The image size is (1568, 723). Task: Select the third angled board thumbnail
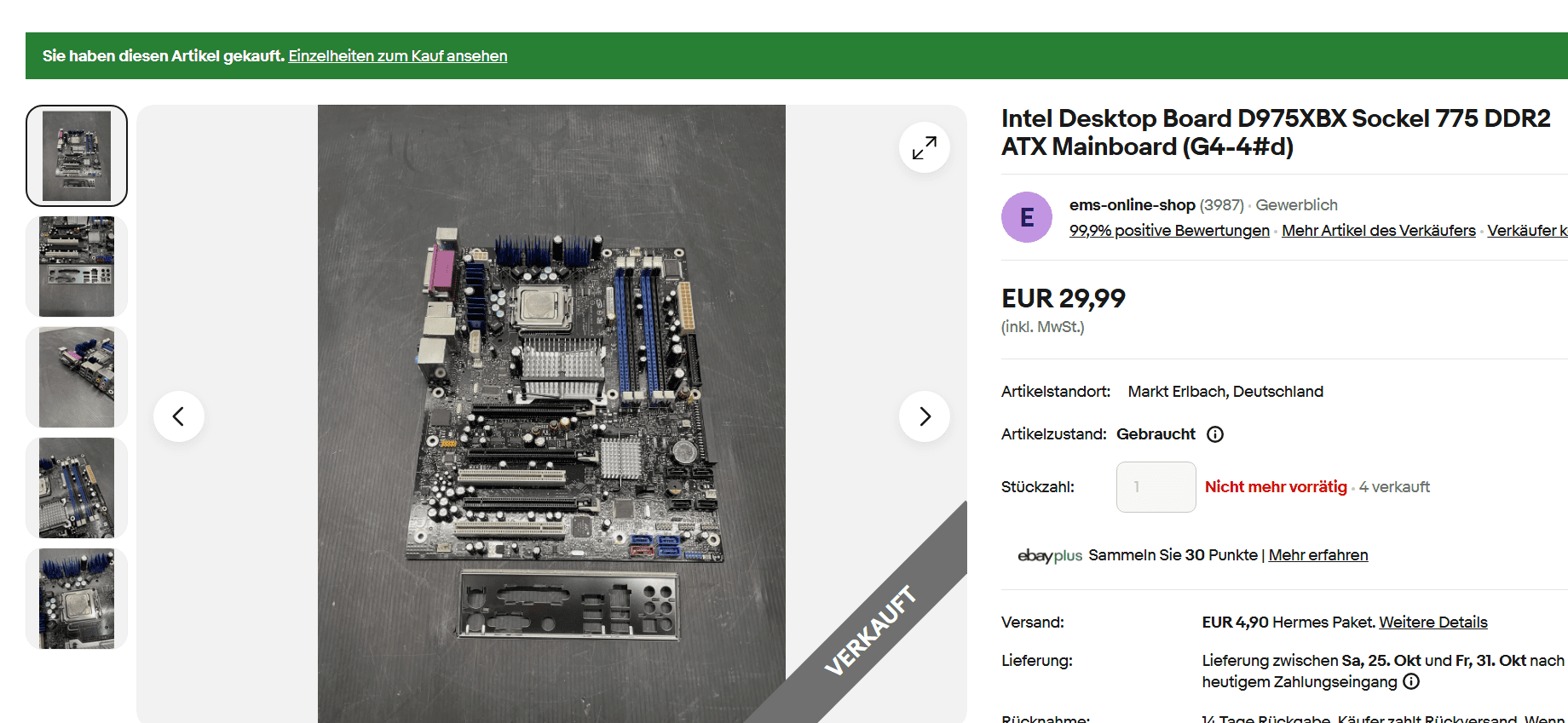click(x=77, y=377)
